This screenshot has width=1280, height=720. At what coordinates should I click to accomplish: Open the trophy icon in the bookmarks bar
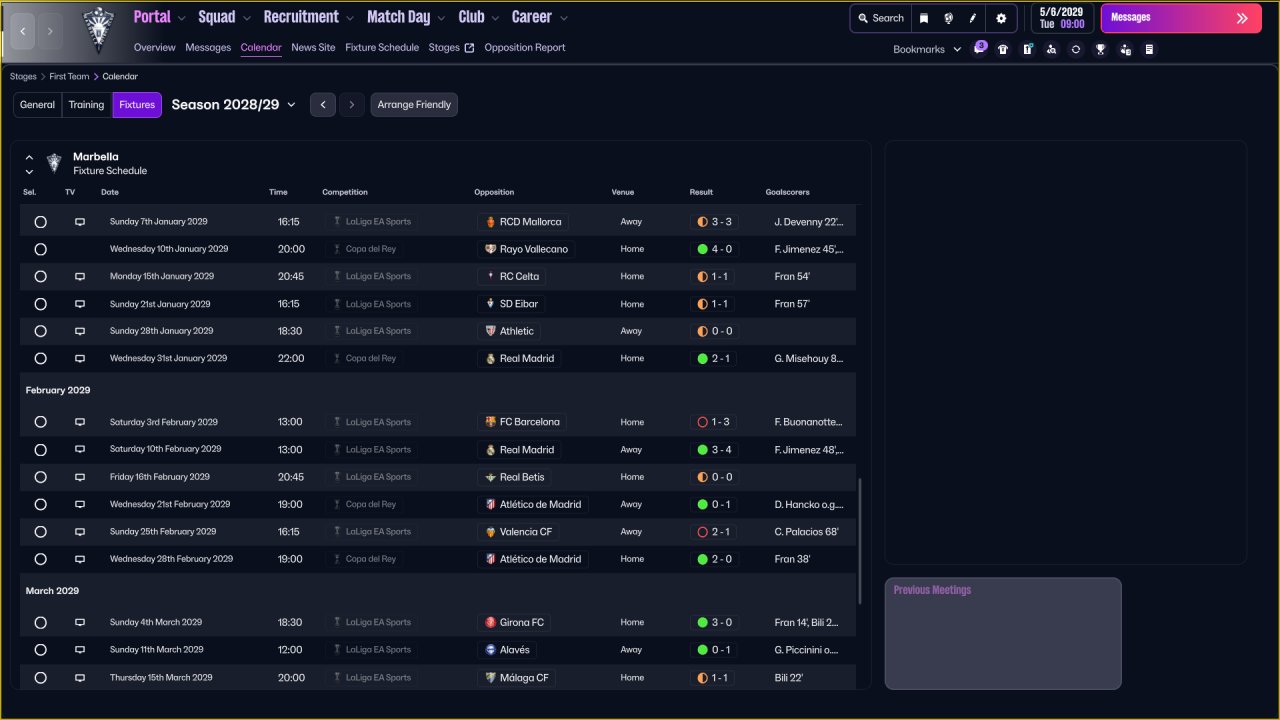(1101, 49)
